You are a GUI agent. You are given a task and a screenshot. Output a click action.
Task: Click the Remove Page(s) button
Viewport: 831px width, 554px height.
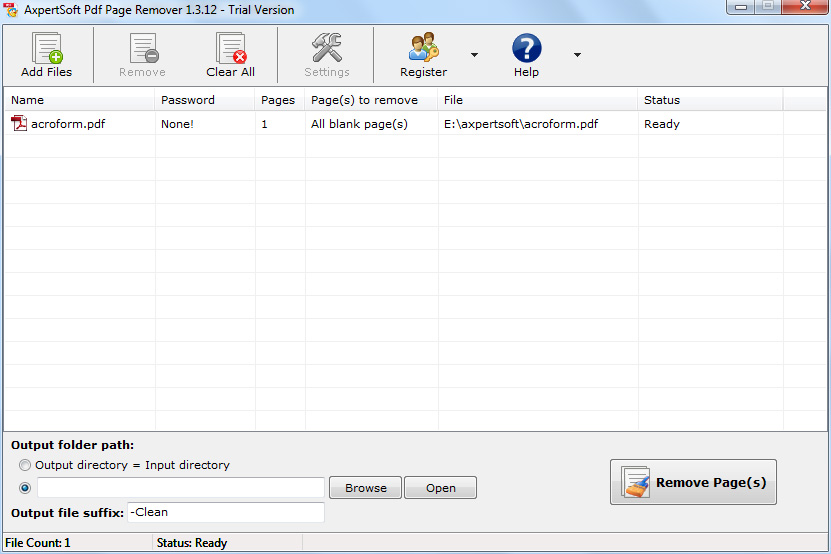click(693, 482)
